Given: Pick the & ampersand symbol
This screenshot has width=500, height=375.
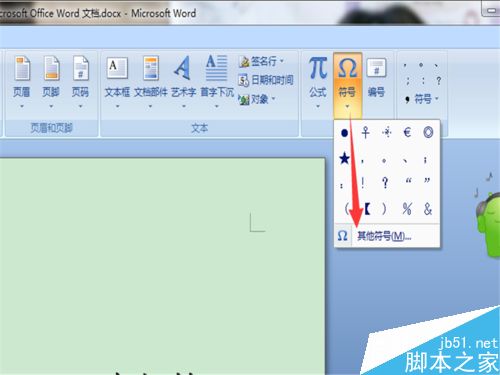Looking at the screenshot, I should click(x=428, y=209).
